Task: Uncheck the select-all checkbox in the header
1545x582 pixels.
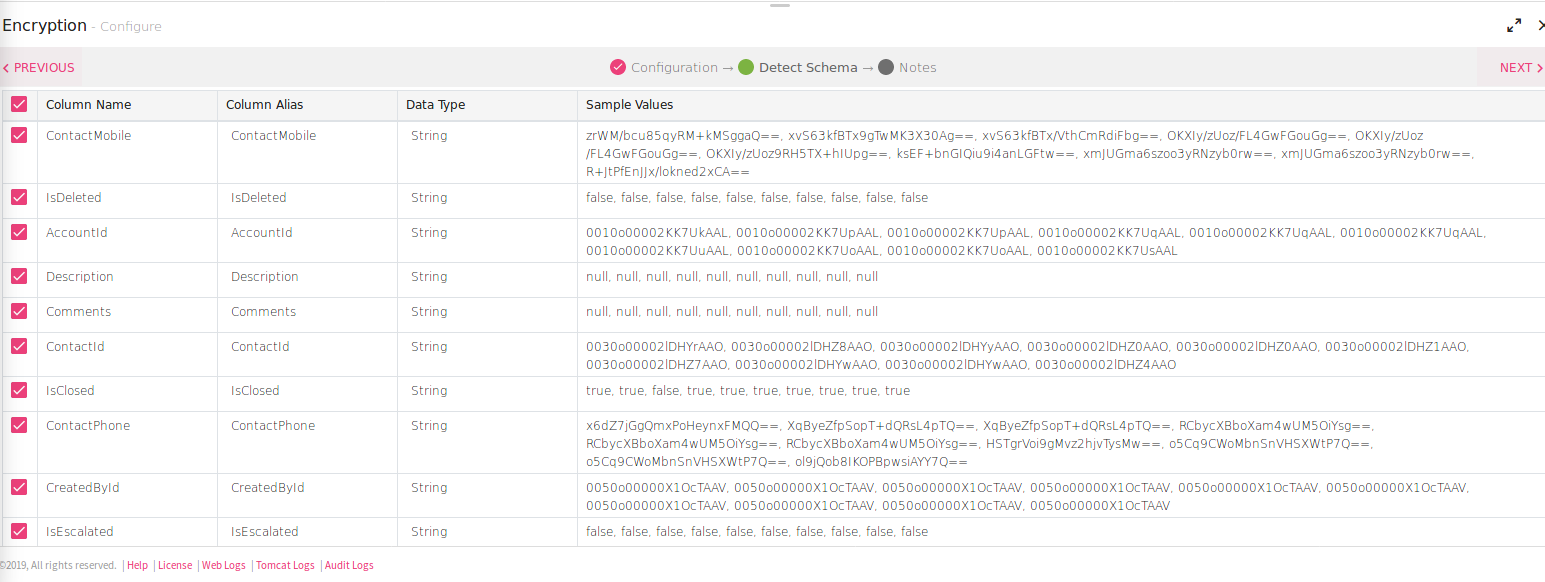Action: (18, 104)
